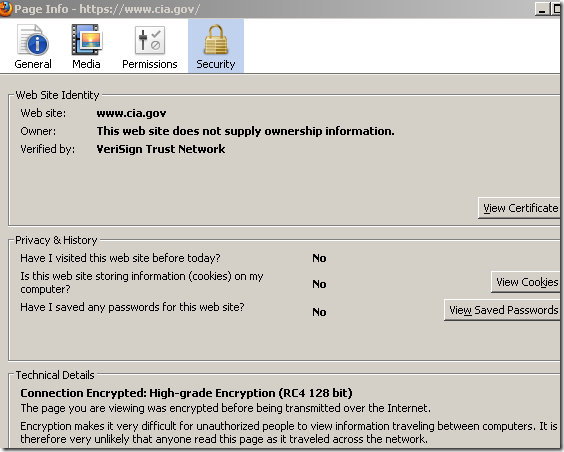564x452 pixels.
Task: Click the No answer for saved passwords
Action: 319,312
